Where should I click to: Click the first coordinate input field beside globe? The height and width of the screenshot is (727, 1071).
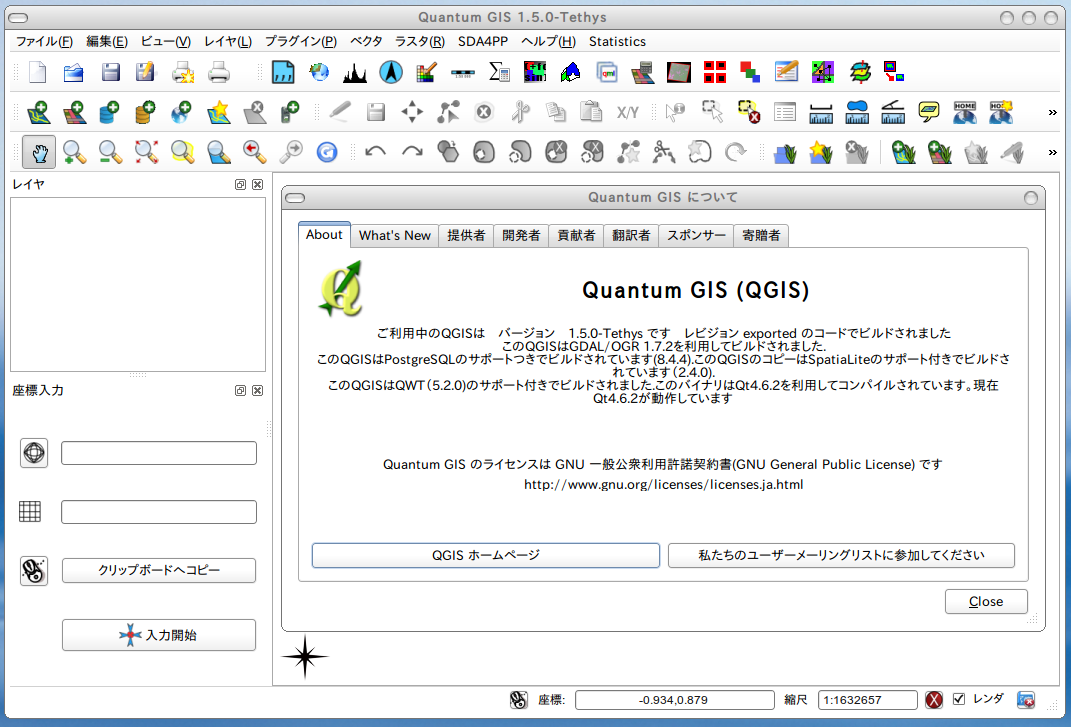tap(159, 453)
